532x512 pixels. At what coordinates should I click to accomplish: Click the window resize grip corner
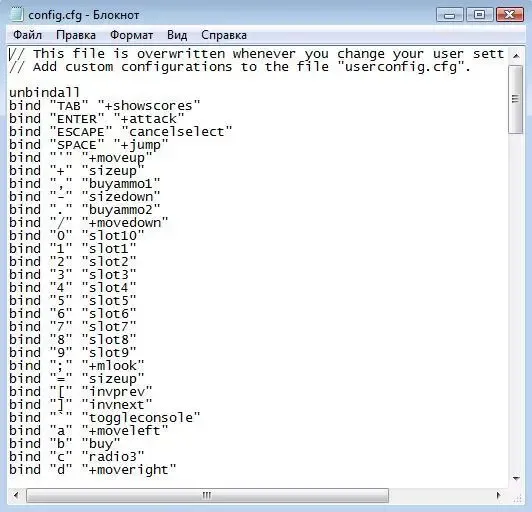pyautogui.click(x=517, y=497)
